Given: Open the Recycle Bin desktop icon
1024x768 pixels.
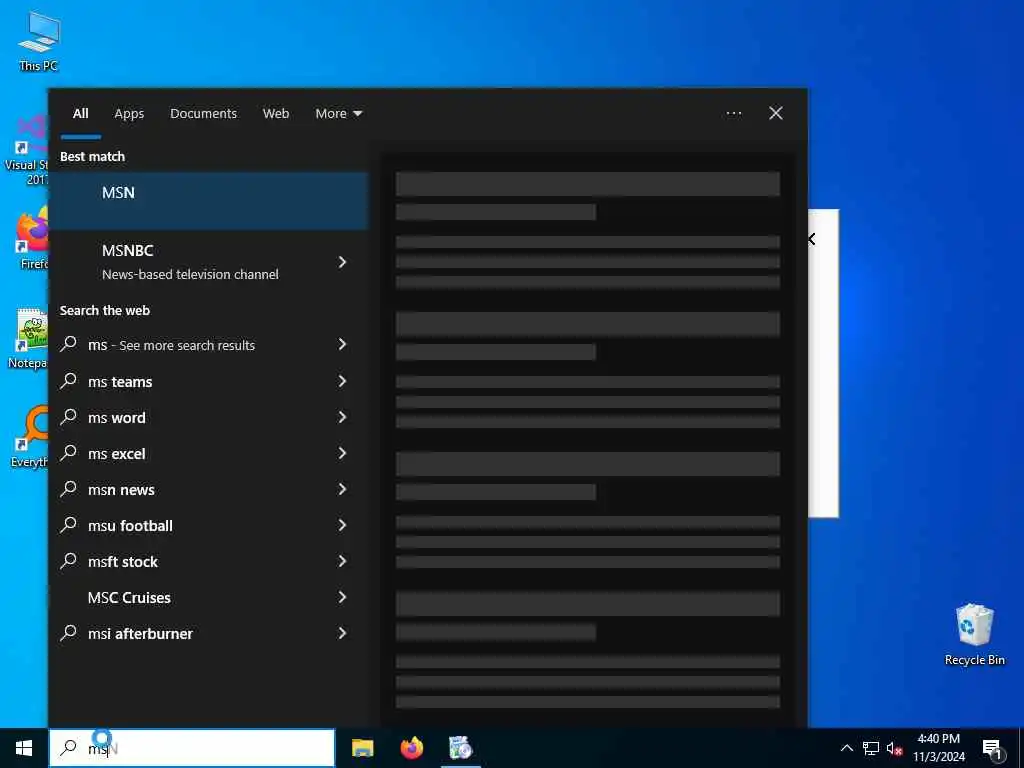Looking at the screenshot, I should pyautogui.click(x=974, y=634).
